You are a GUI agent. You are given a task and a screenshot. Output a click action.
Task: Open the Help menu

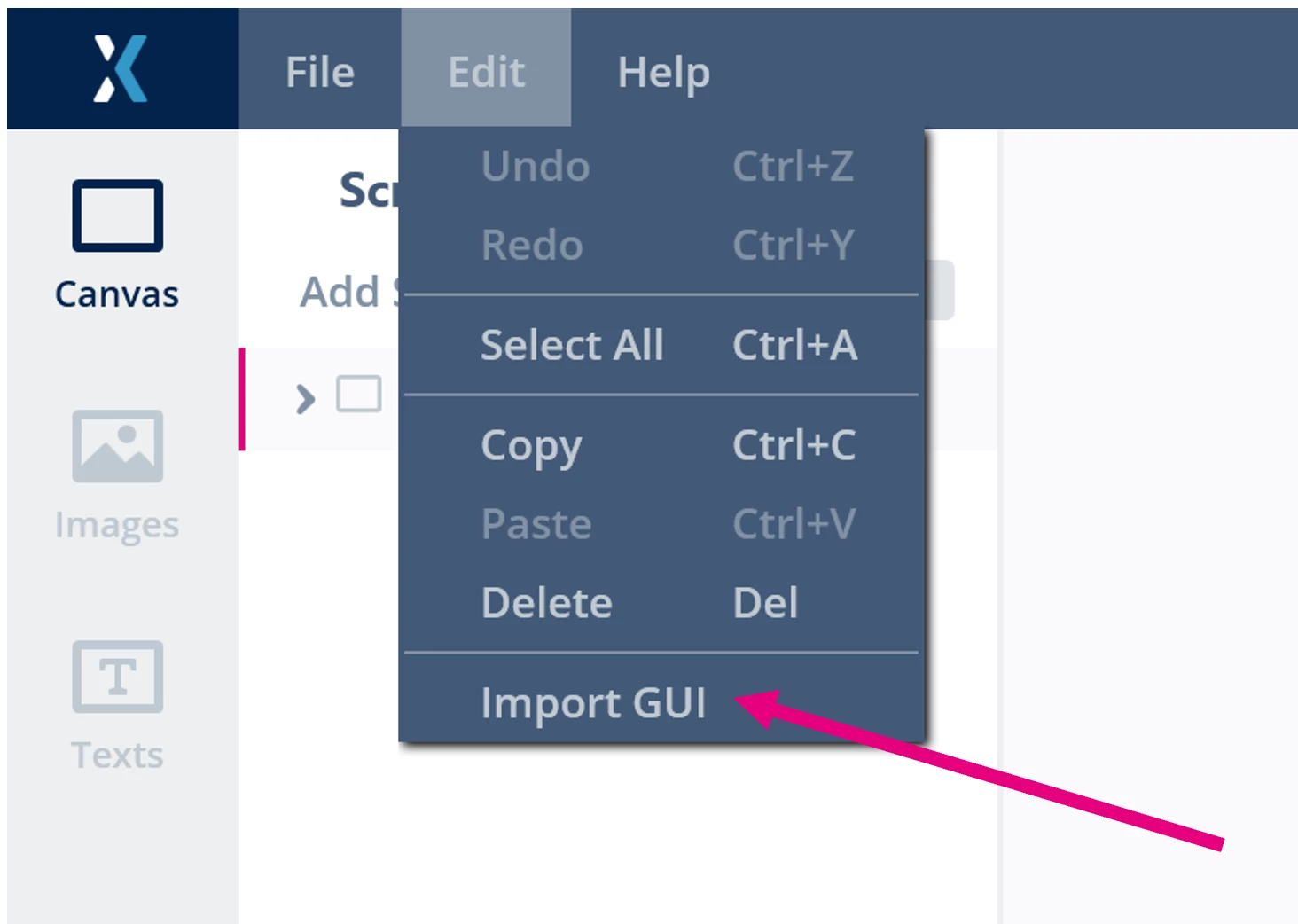(x=663, y=73)
